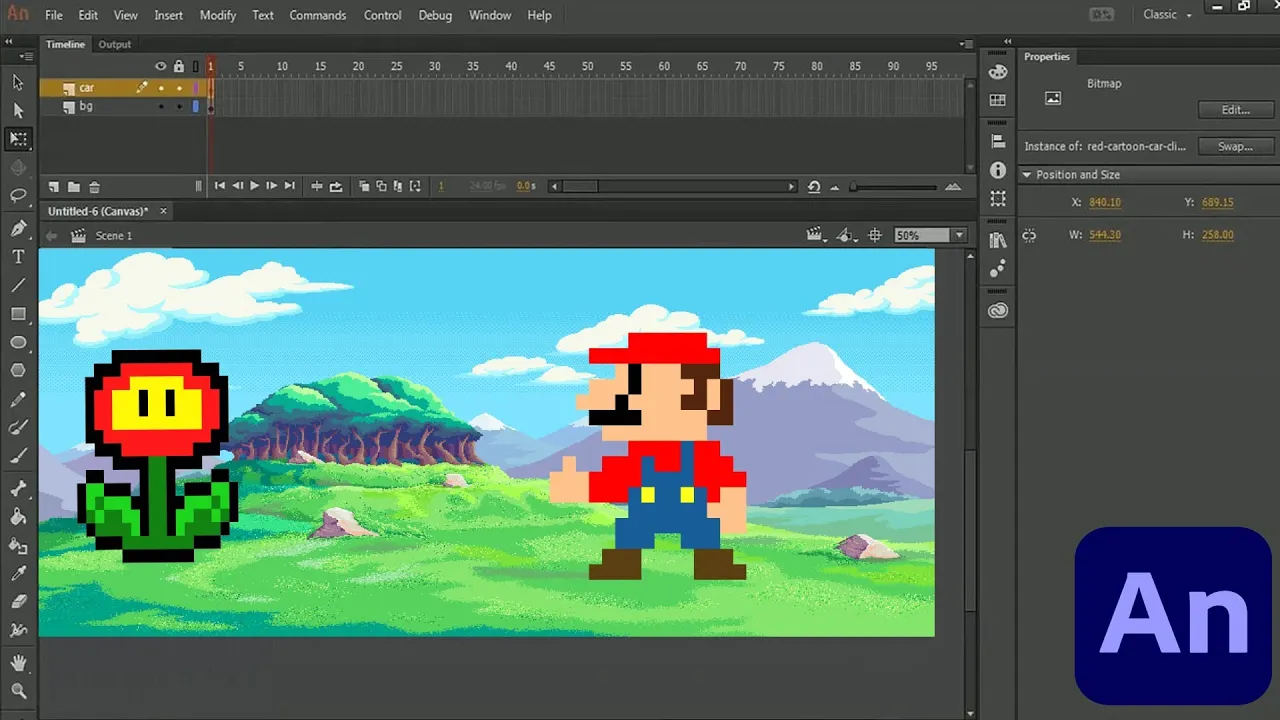Image resolution: width=1280 pixels, height=720 pixels.
Task: Hide the car layer
Action: tap(161, 88)
